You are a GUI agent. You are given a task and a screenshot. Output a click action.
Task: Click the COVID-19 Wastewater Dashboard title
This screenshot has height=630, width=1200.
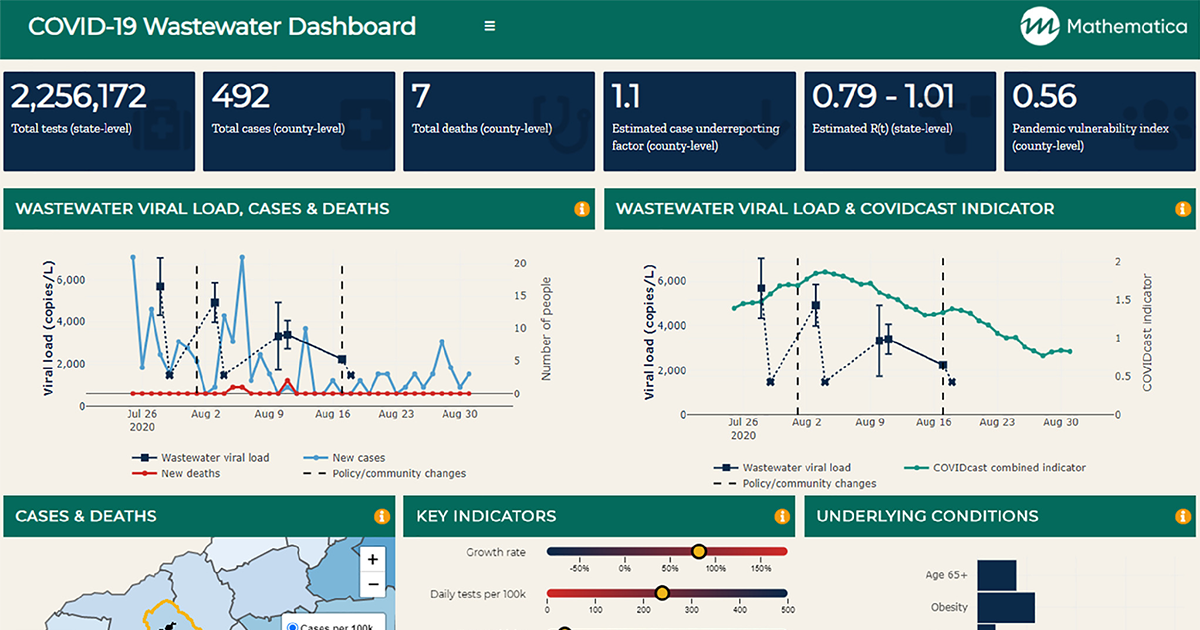tap(222, 26)
